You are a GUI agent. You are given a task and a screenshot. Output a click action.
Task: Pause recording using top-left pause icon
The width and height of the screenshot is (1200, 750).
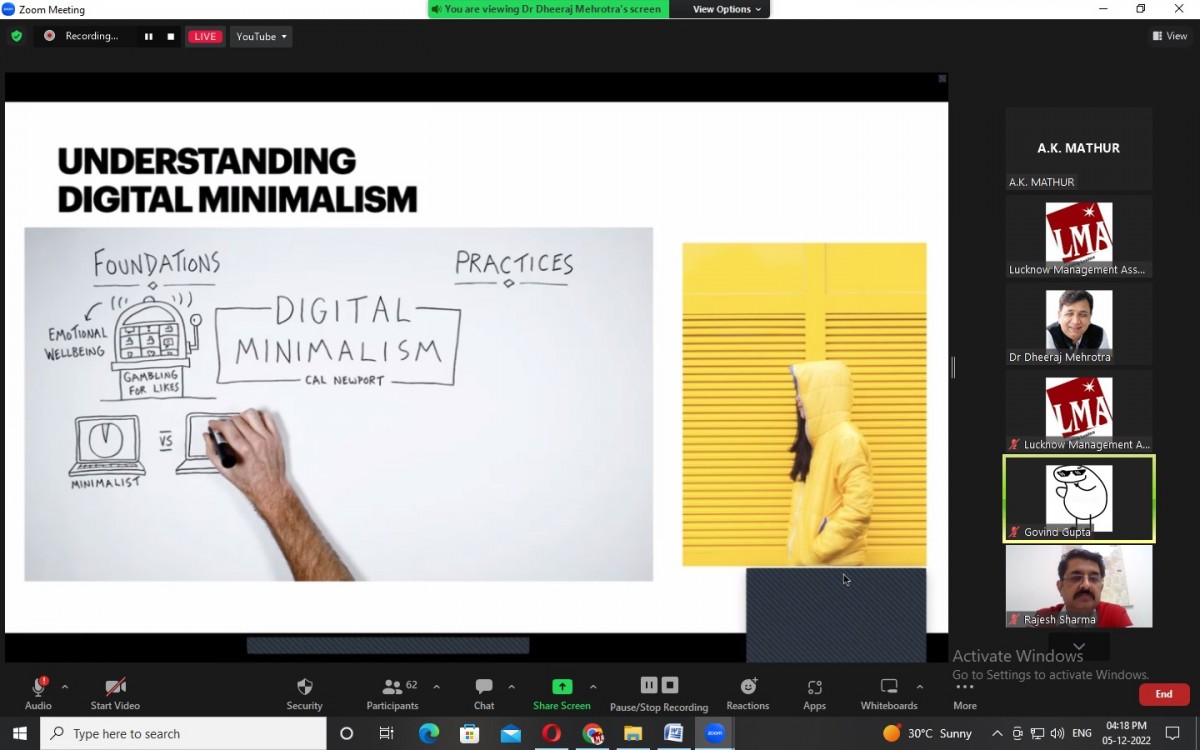click(148, 37)
